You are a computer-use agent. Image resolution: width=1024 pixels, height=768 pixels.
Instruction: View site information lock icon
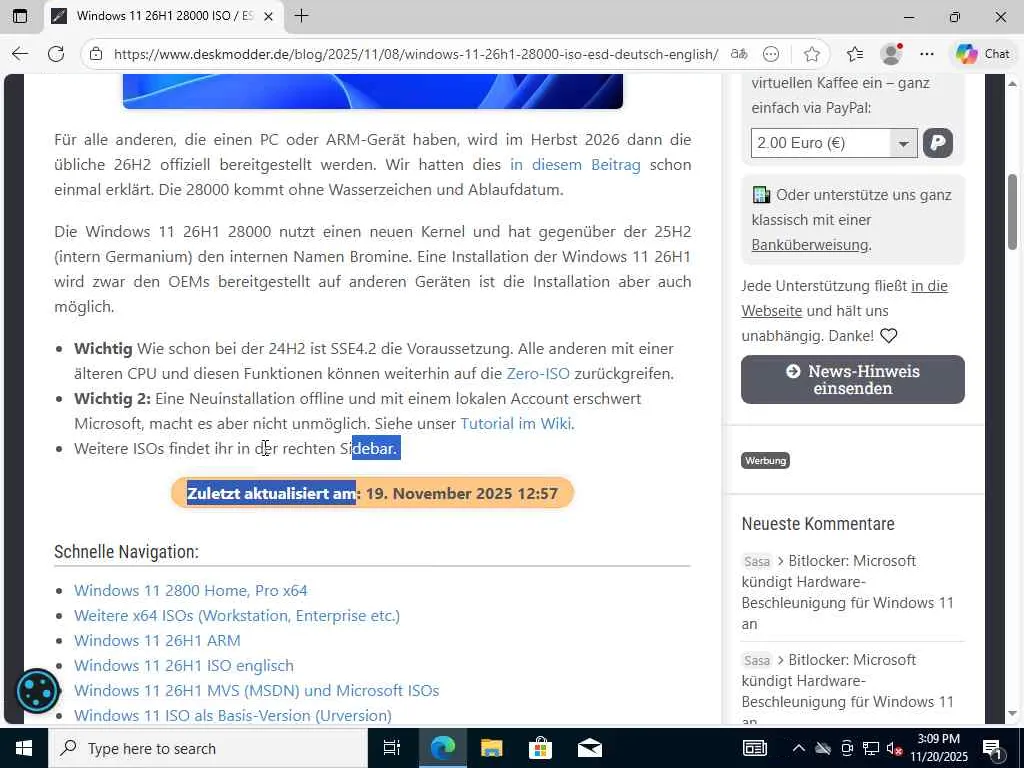click(96, 54)
